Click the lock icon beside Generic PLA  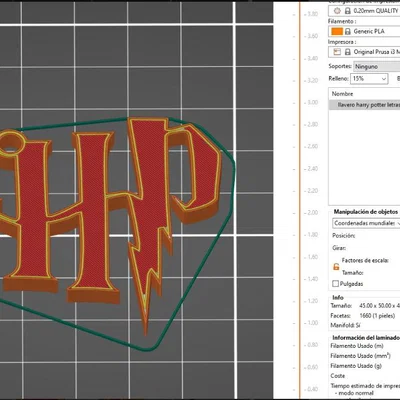click(348, 31)
